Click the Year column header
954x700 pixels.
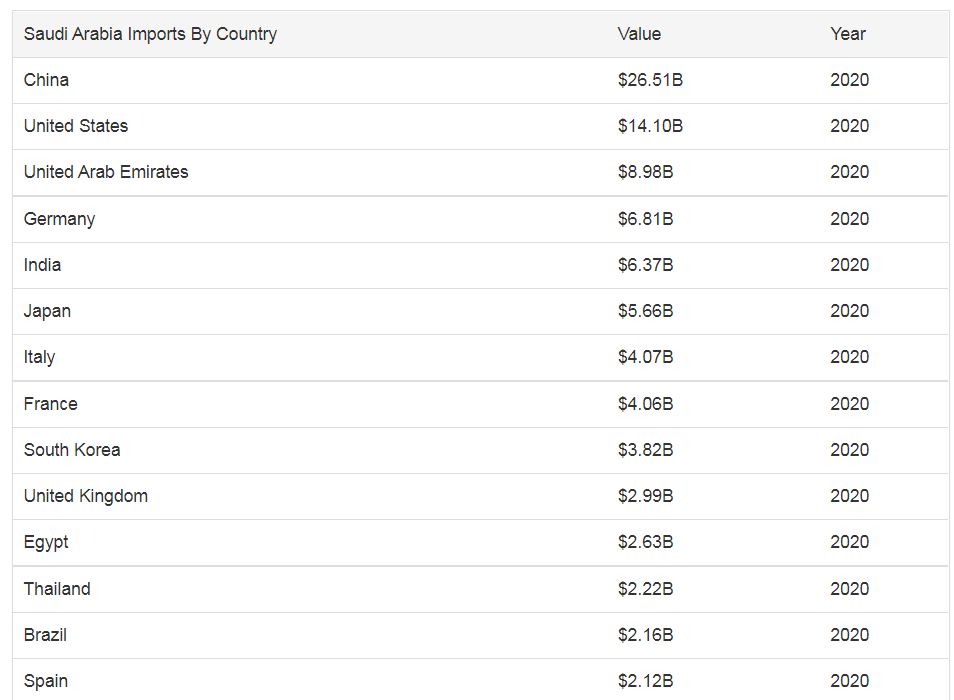(x=847, y=34)
